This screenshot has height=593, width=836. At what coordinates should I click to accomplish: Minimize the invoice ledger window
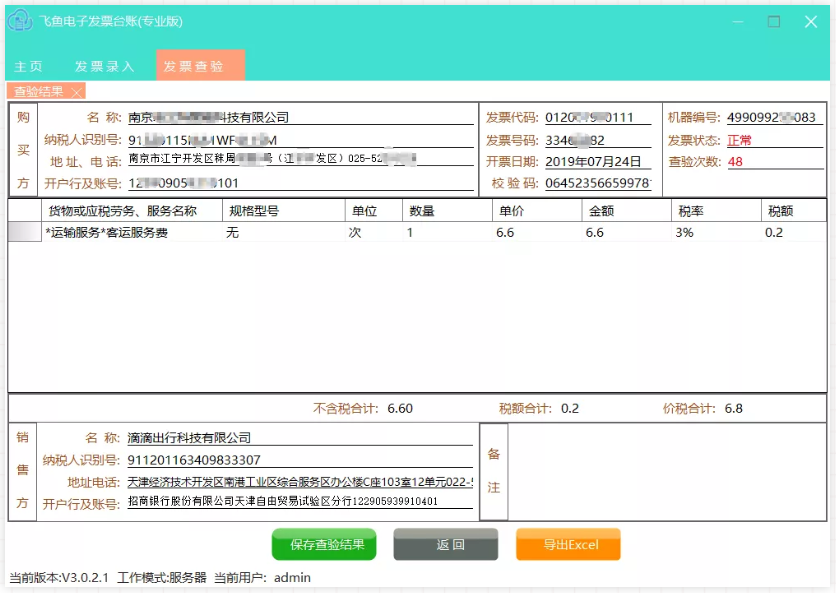(738, 21)
